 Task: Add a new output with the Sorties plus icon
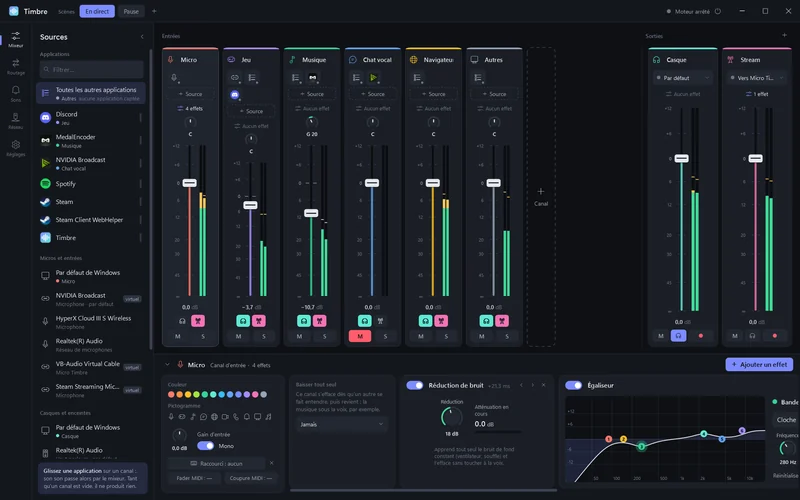click(x=784, y=35)
